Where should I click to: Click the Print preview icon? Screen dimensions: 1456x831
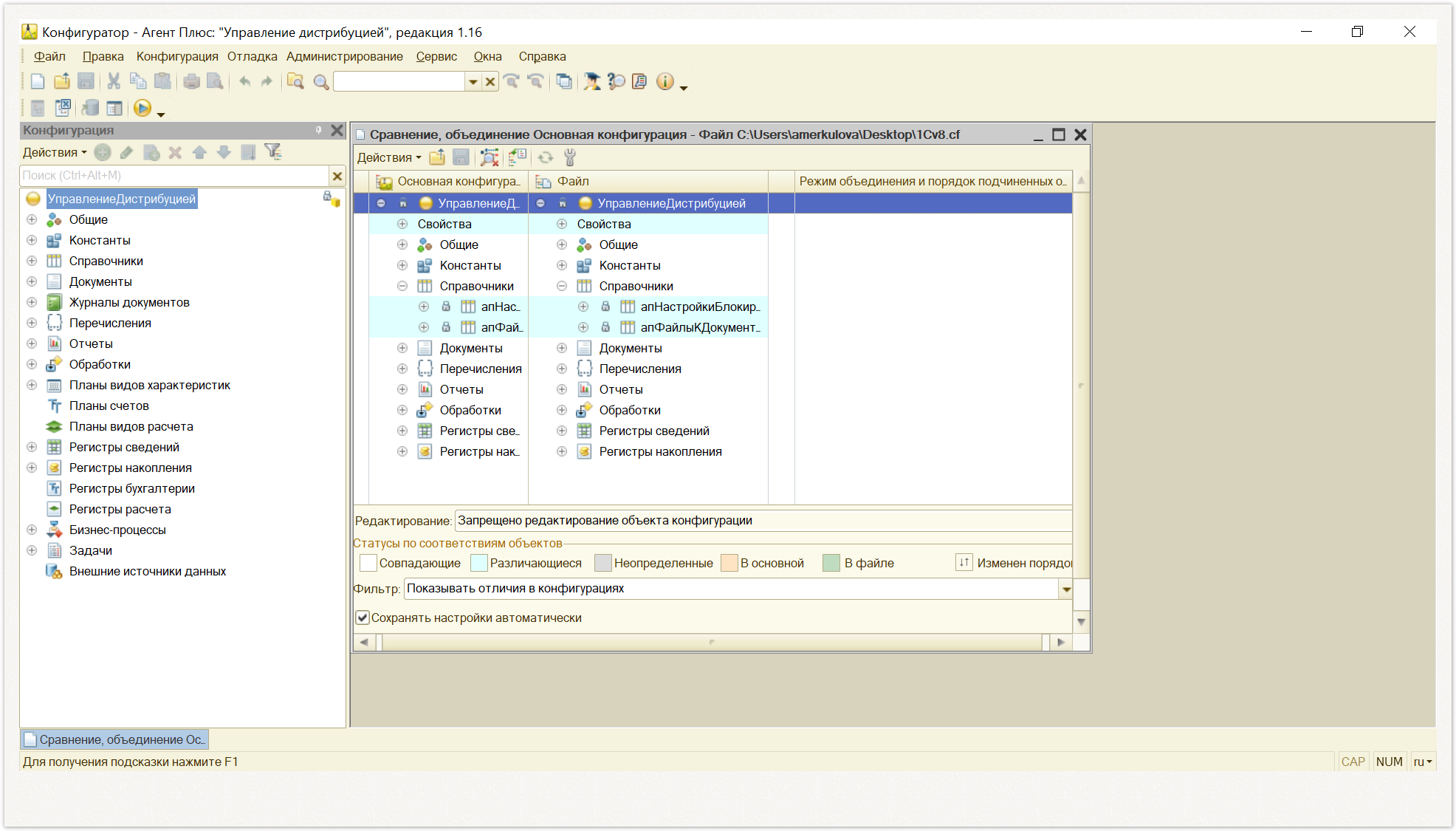pos(216,82)
